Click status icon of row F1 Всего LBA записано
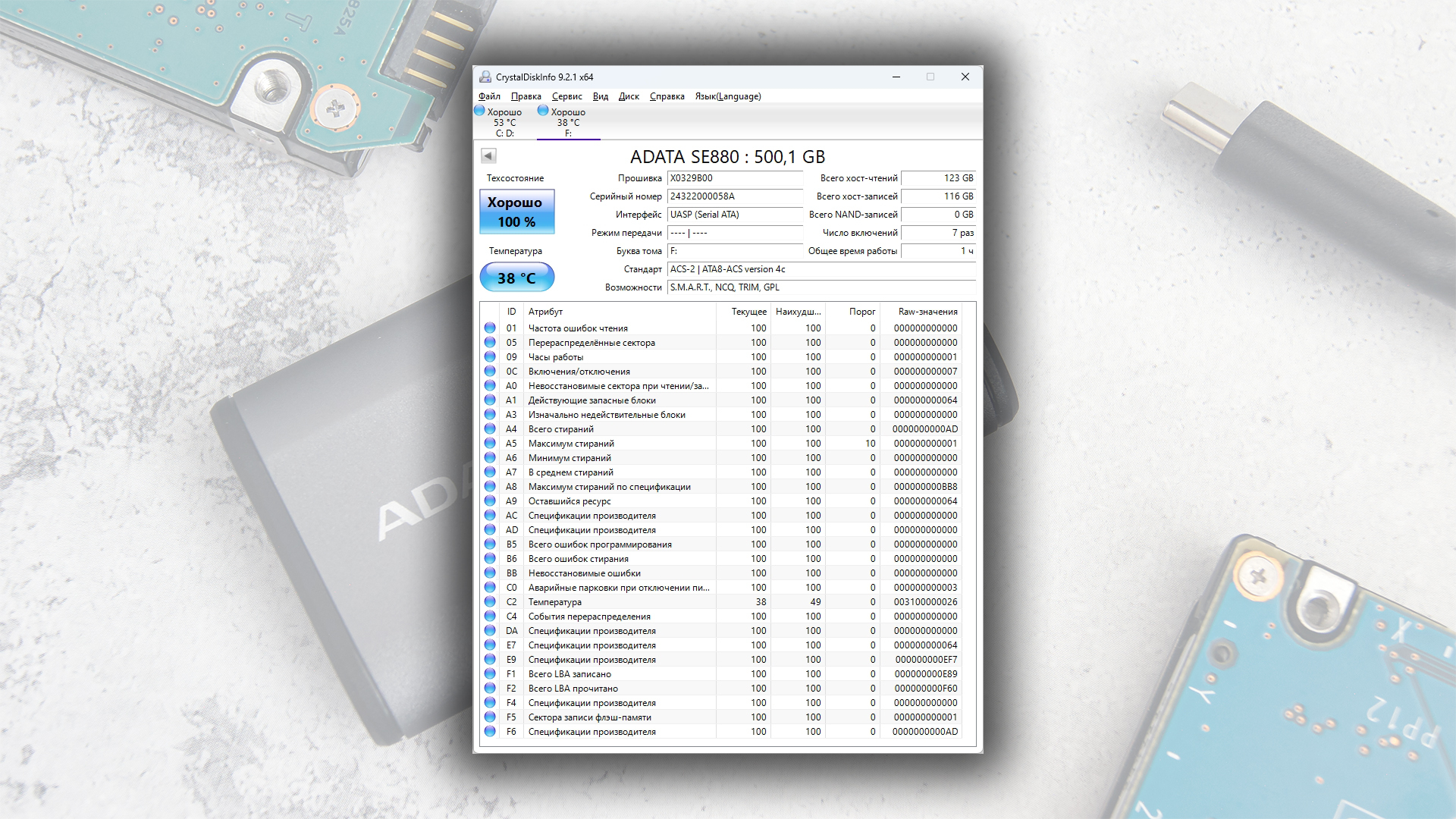Viewport: 1456px width, 819px height. coord(490,674)
